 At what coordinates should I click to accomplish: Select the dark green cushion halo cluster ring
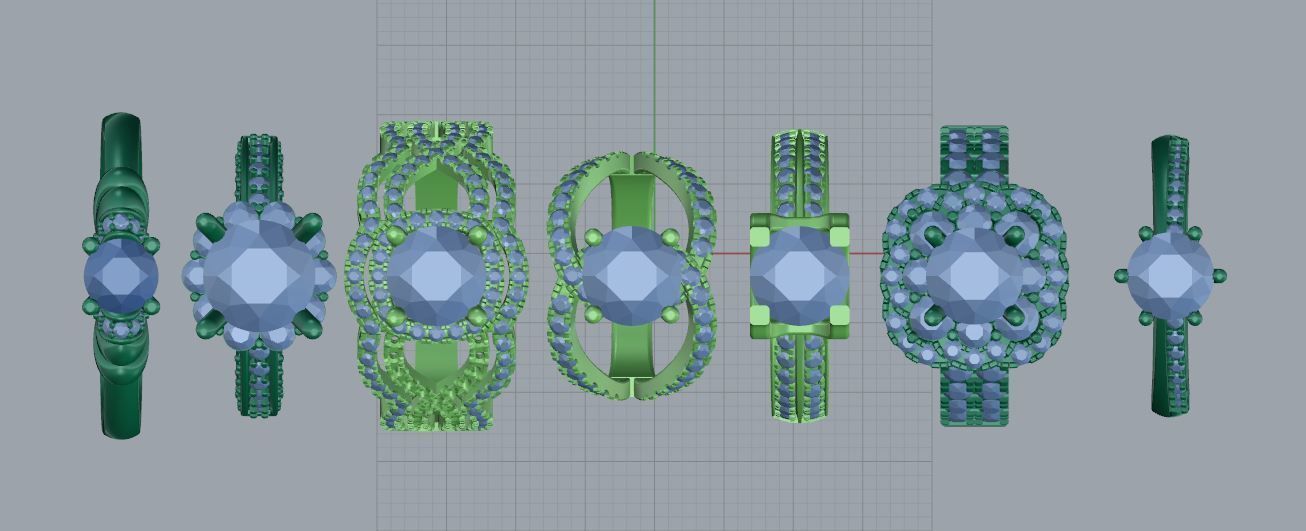(973, 276)
